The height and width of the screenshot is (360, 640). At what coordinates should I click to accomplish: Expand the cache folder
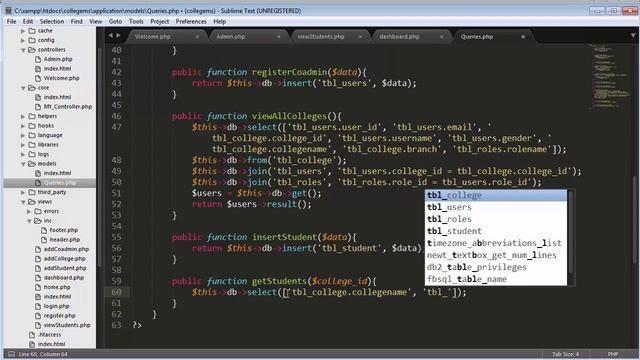(23, 31)
